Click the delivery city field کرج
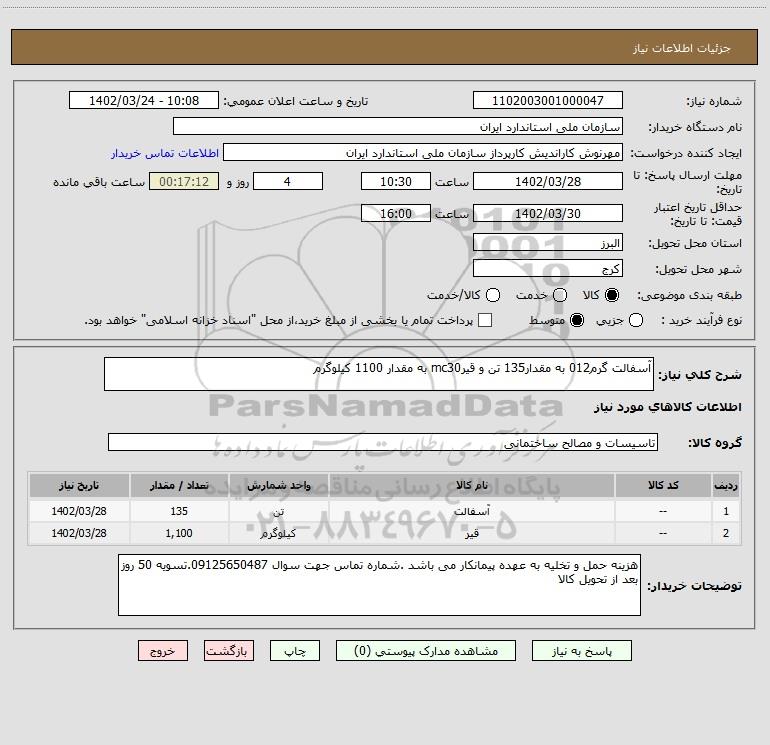The width and height of the screenshot is (770, 745). [x=548, y=269]
